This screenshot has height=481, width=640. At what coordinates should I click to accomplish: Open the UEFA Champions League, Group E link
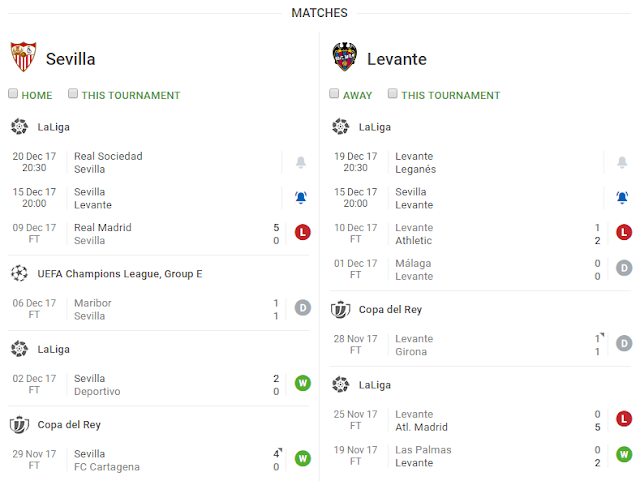click(120, 274)
